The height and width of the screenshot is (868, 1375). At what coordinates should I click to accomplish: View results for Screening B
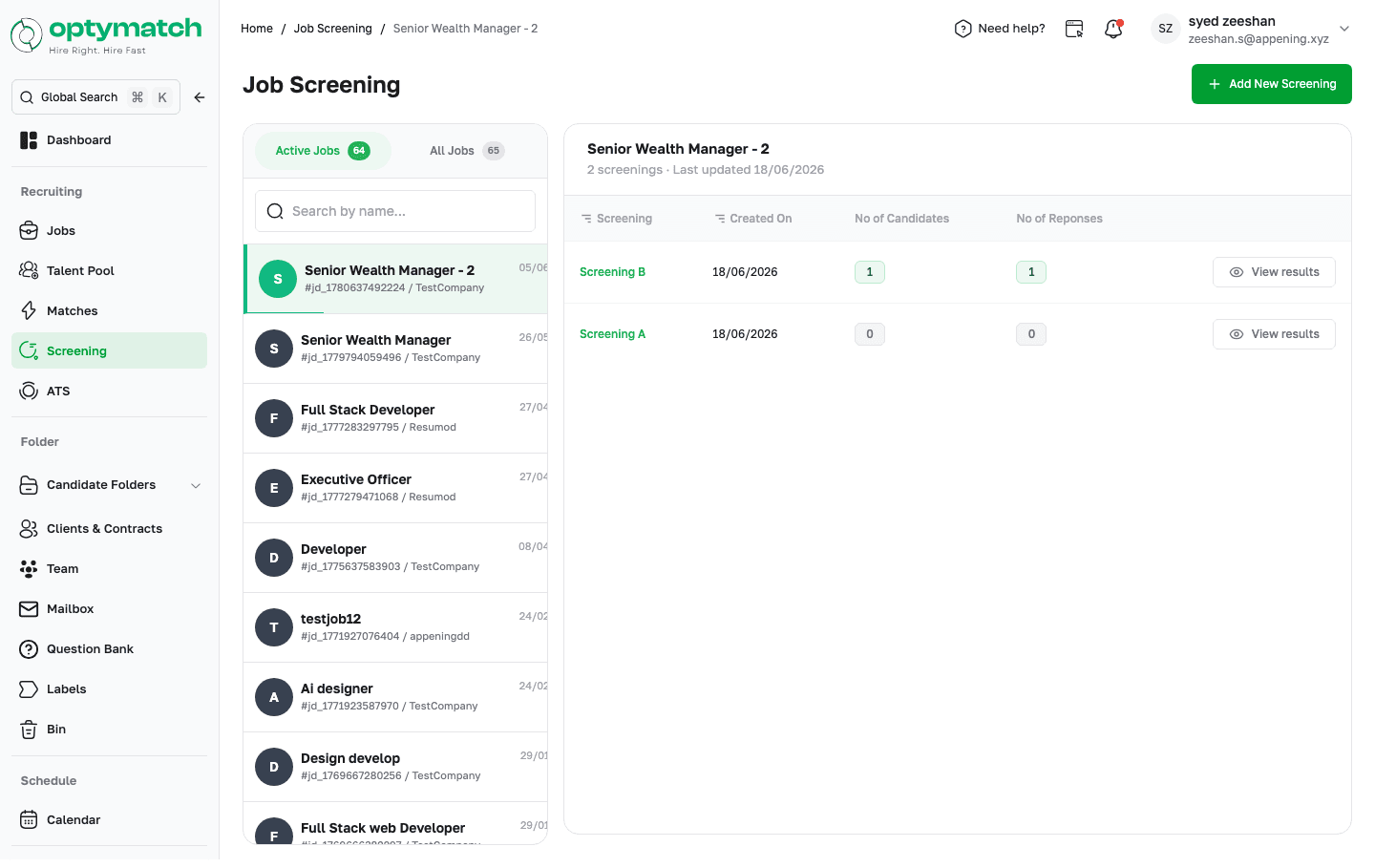click(1274, 272)
